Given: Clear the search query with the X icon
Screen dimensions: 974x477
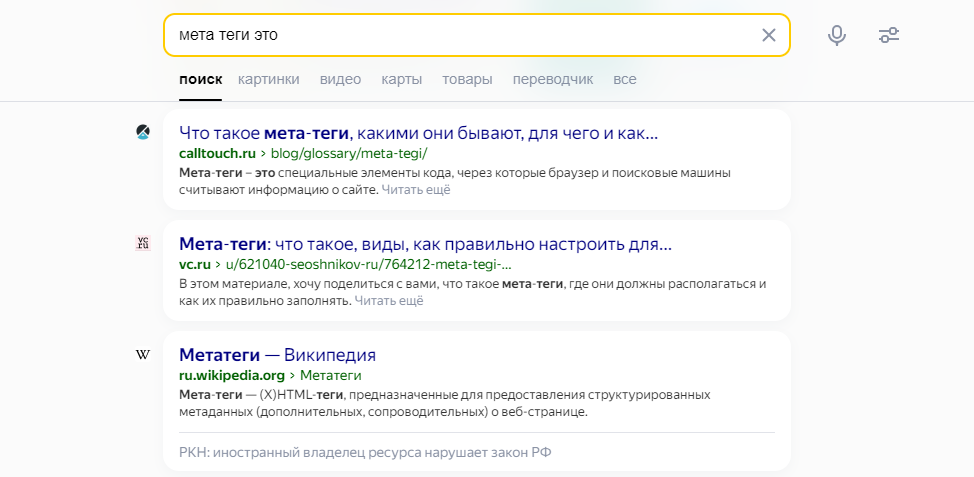Looking at the screenshot, I should [x=768, y=35].
